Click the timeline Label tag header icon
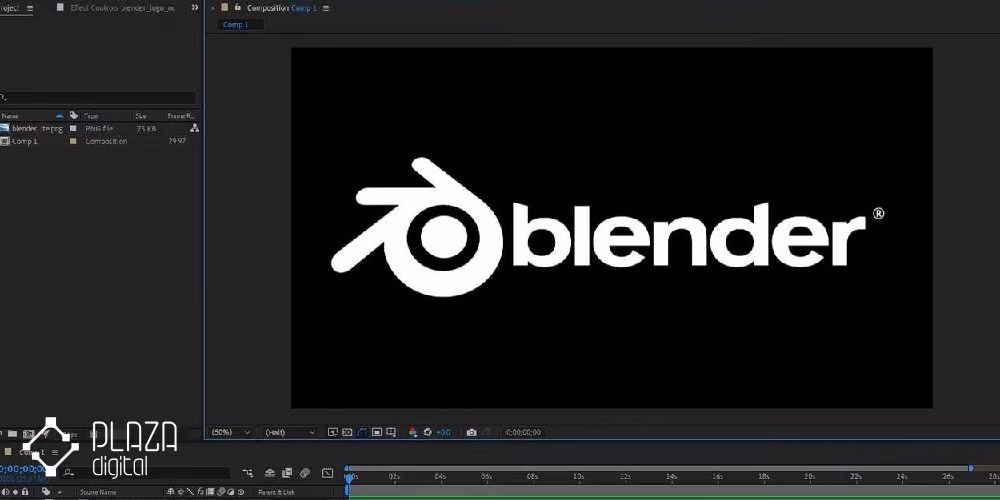The height and width of the screenshot is (500, 1000). coord(46,492)
